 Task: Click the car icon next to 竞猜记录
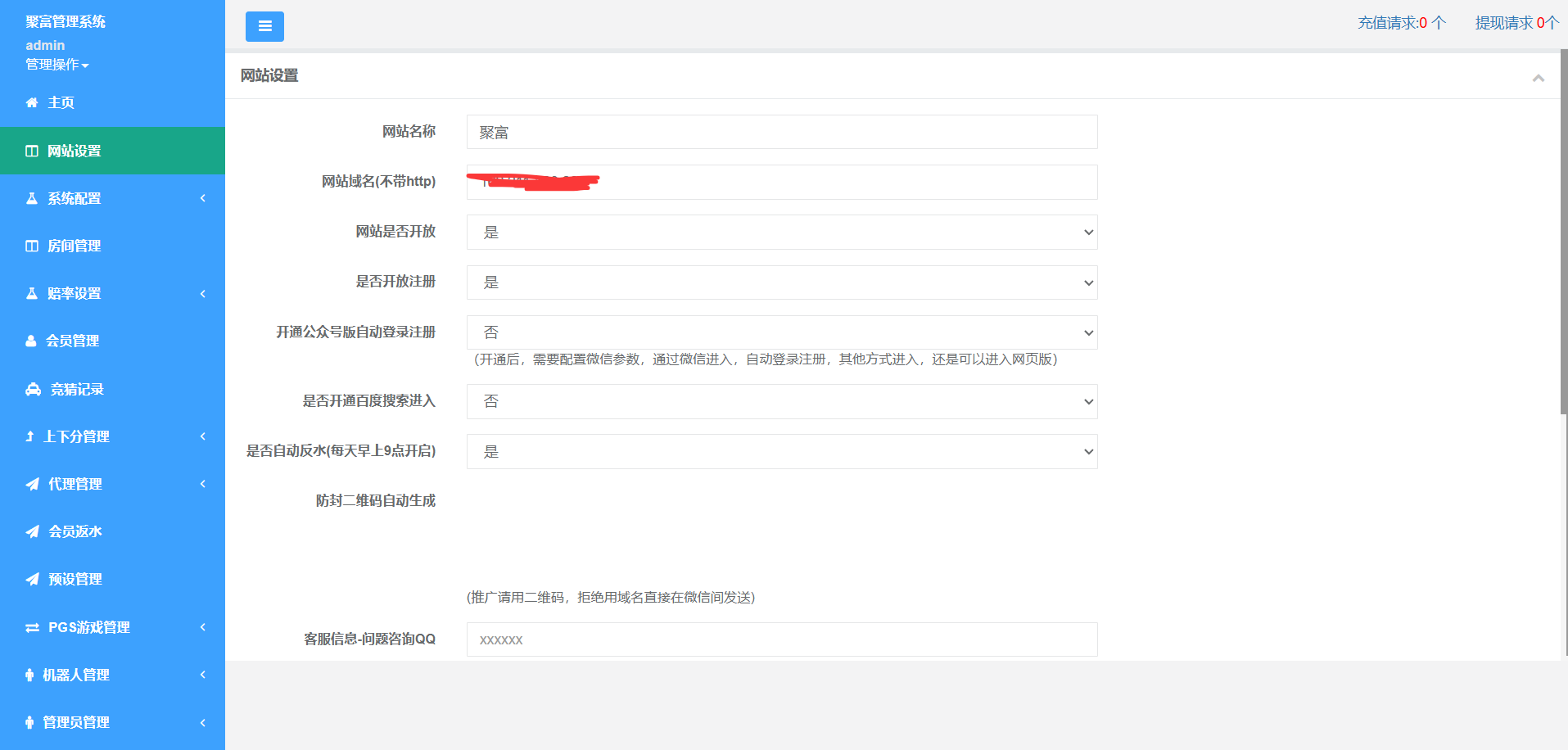click(33, 389)
